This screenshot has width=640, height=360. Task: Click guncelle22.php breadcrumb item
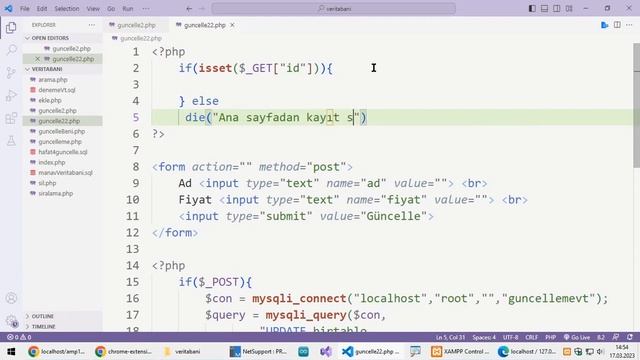(x=141, y=38)
